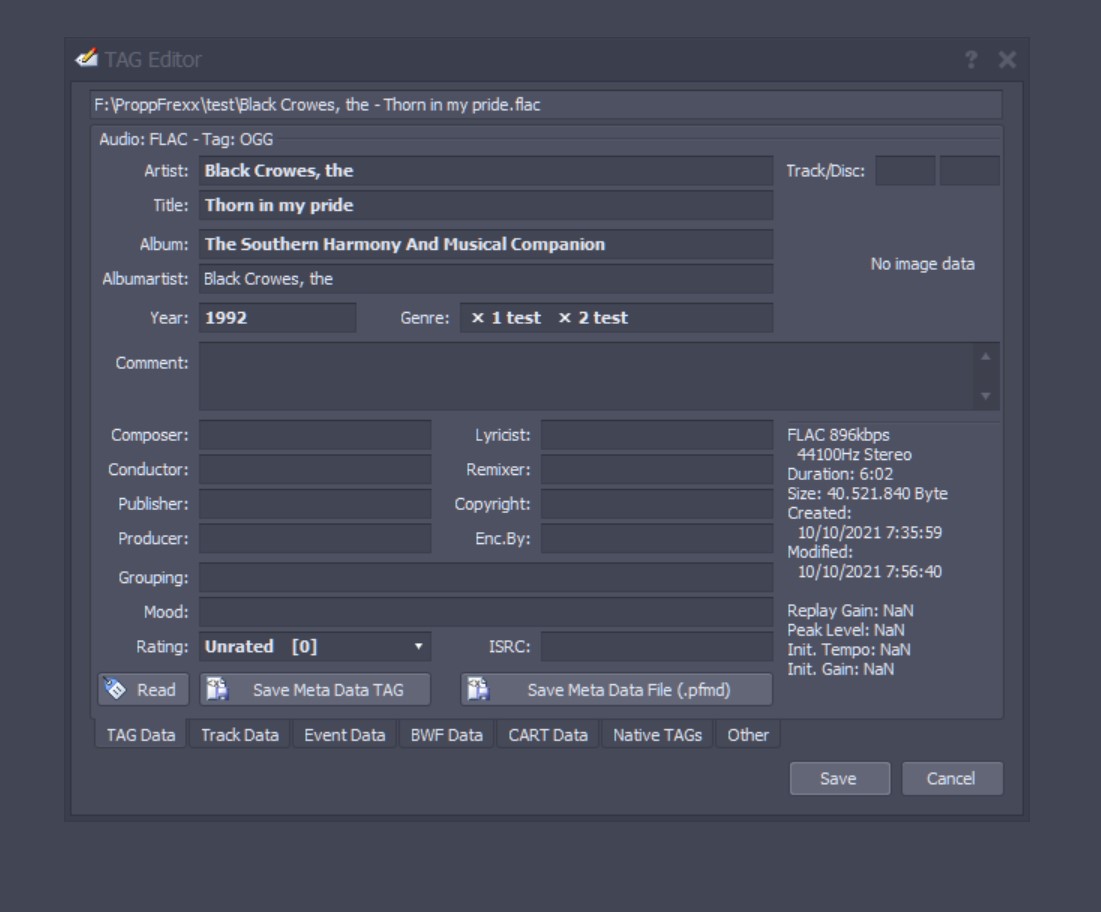Click the Disc number field

coord(970,171)
